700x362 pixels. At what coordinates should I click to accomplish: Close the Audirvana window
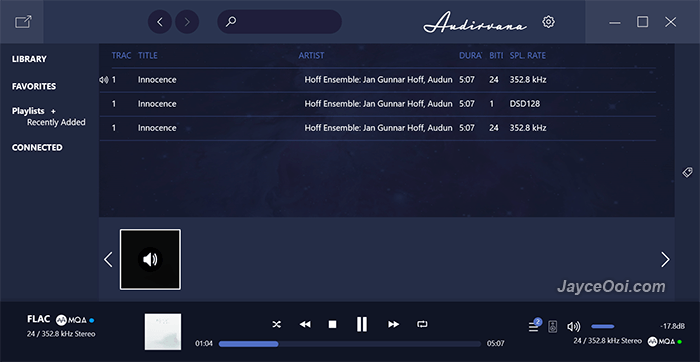(671, 22)
